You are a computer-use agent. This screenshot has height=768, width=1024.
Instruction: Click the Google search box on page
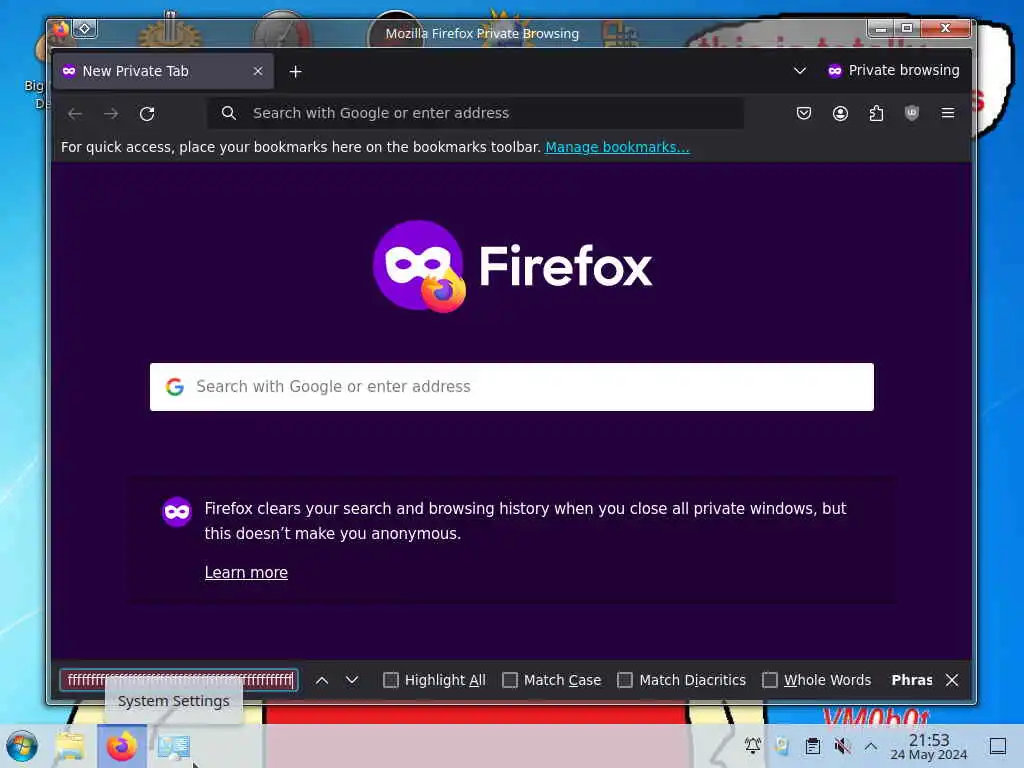pyautogui.click(x=512, y=387)
